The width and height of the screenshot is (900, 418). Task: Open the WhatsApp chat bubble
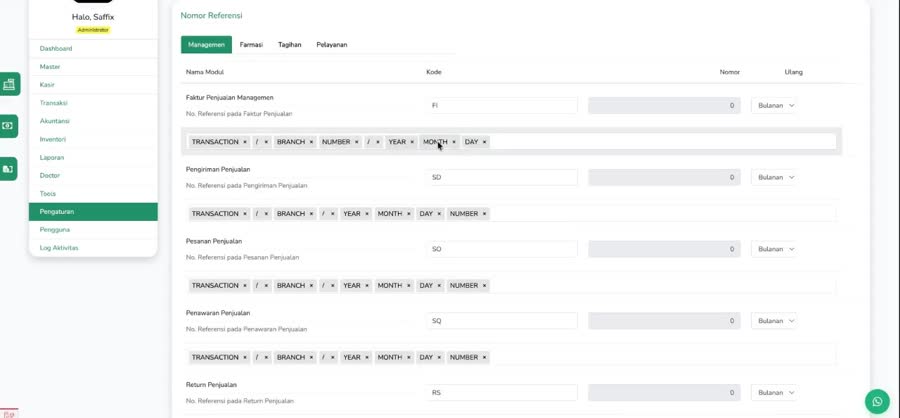pyautogui.click(x=876, y=401)
